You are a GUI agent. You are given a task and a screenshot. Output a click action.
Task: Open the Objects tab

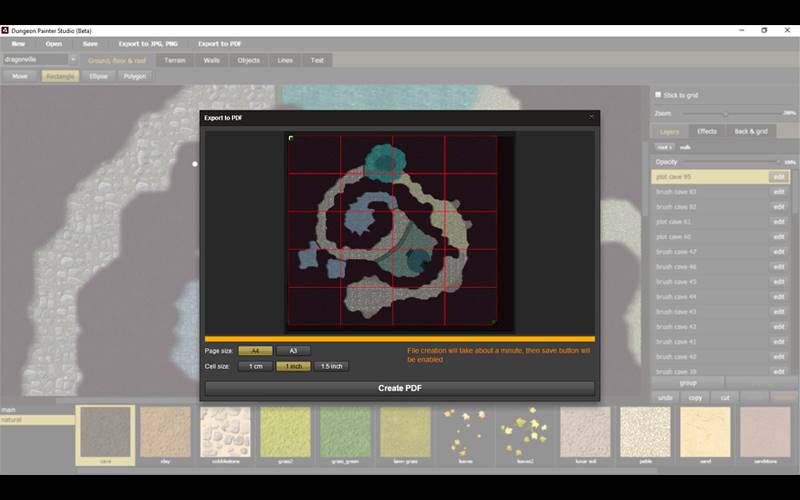pos(248,60)
